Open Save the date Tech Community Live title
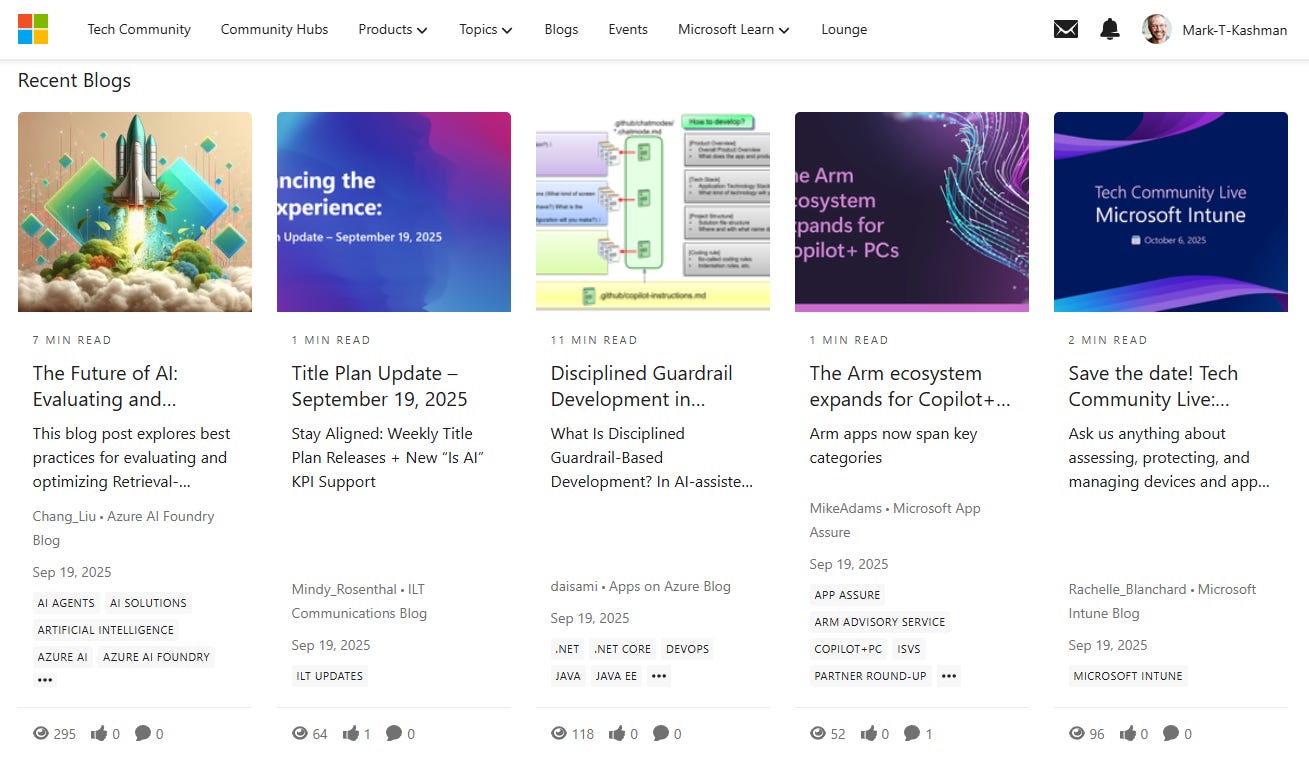 pos(1153,386)
